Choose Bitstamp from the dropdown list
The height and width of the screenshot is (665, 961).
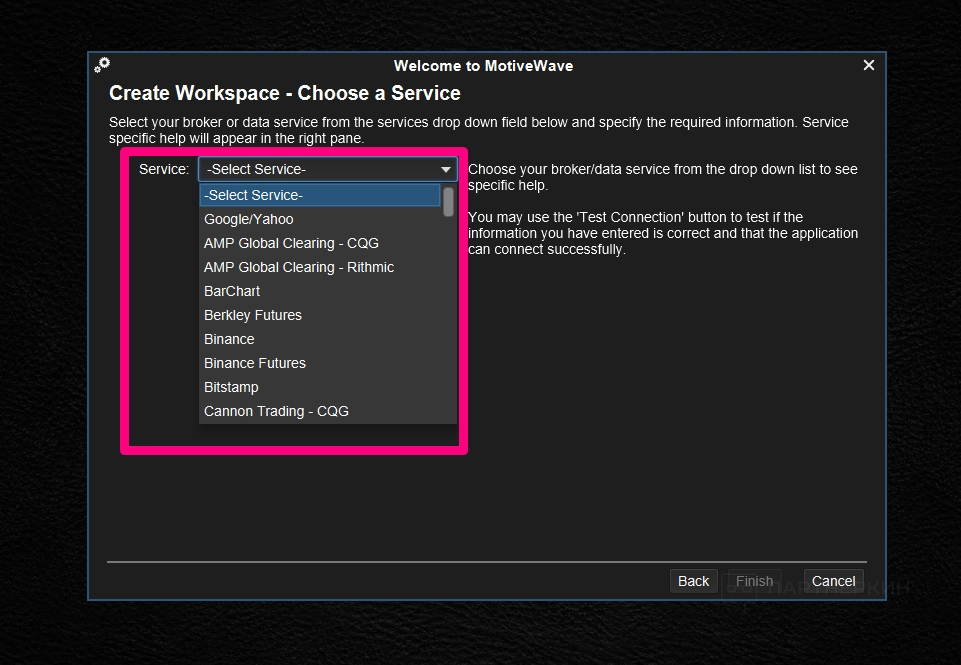(320, 387)
